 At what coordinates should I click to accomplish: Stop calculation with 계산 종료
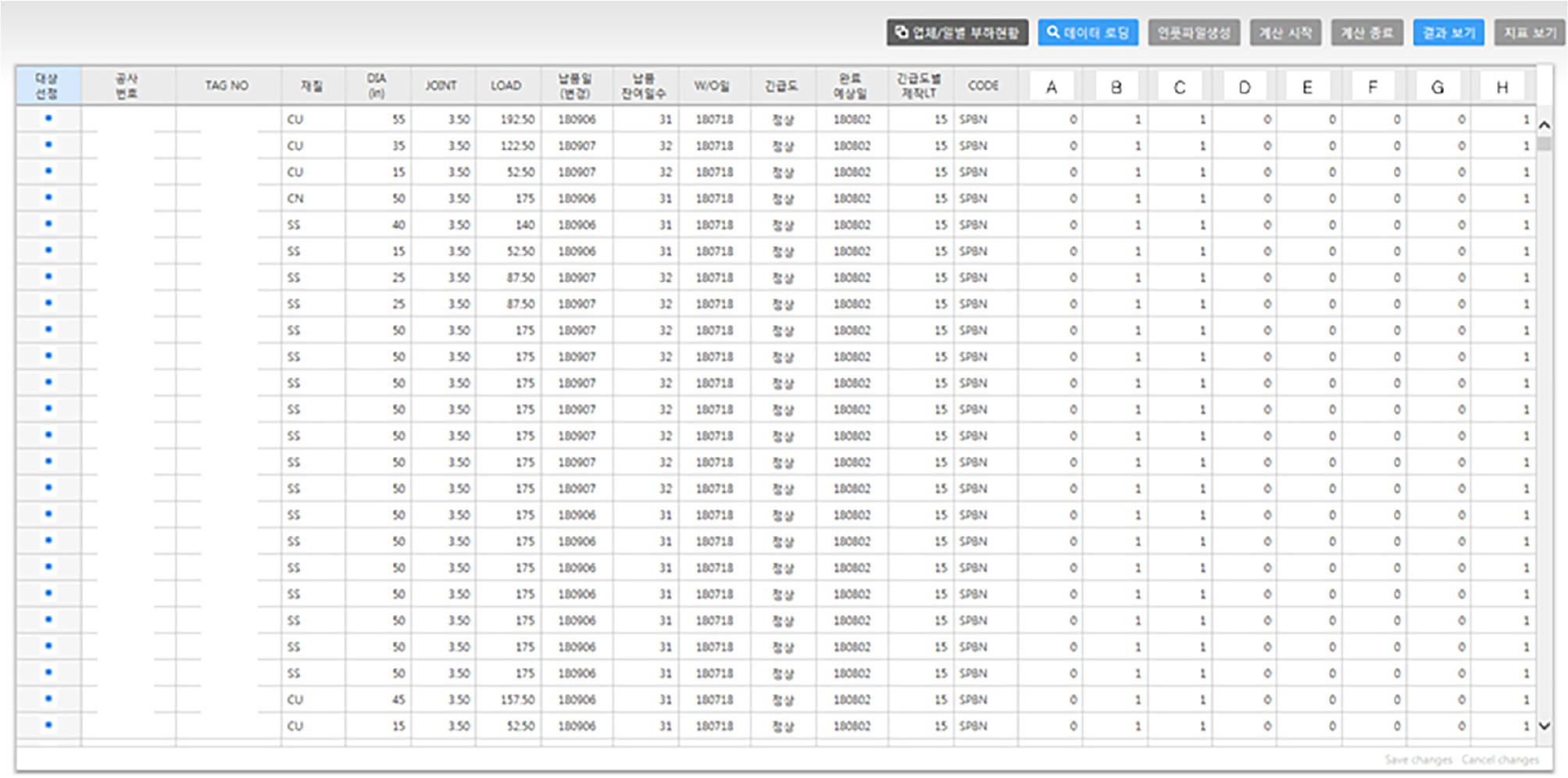pos(1367,33)
